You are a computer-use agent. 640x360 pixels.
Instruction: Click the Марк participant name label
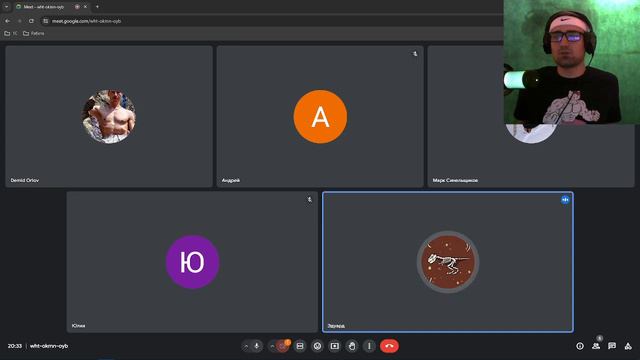pos(455,180)
